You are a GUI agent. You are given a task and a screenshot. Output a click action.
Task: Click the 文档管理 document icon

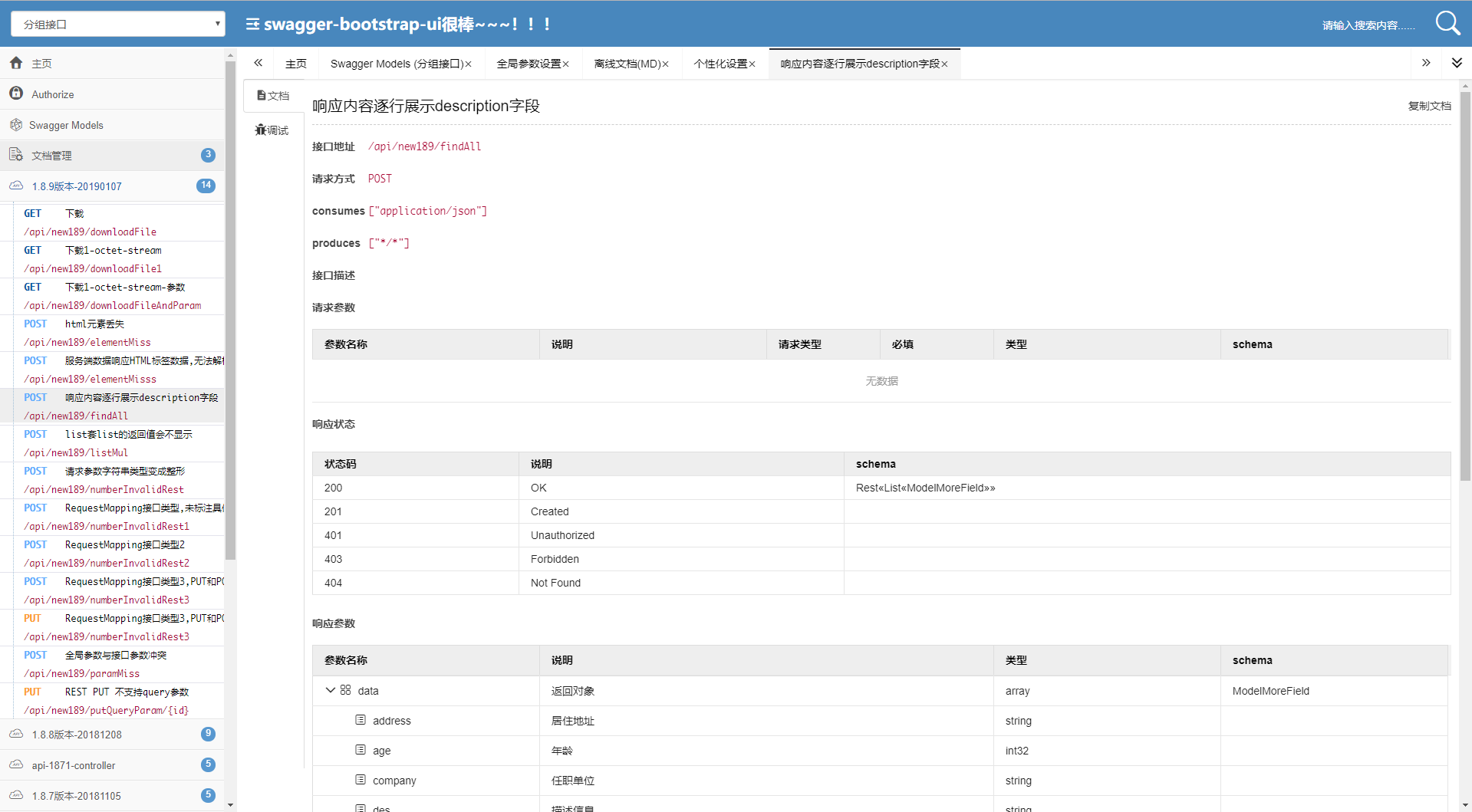16,155
